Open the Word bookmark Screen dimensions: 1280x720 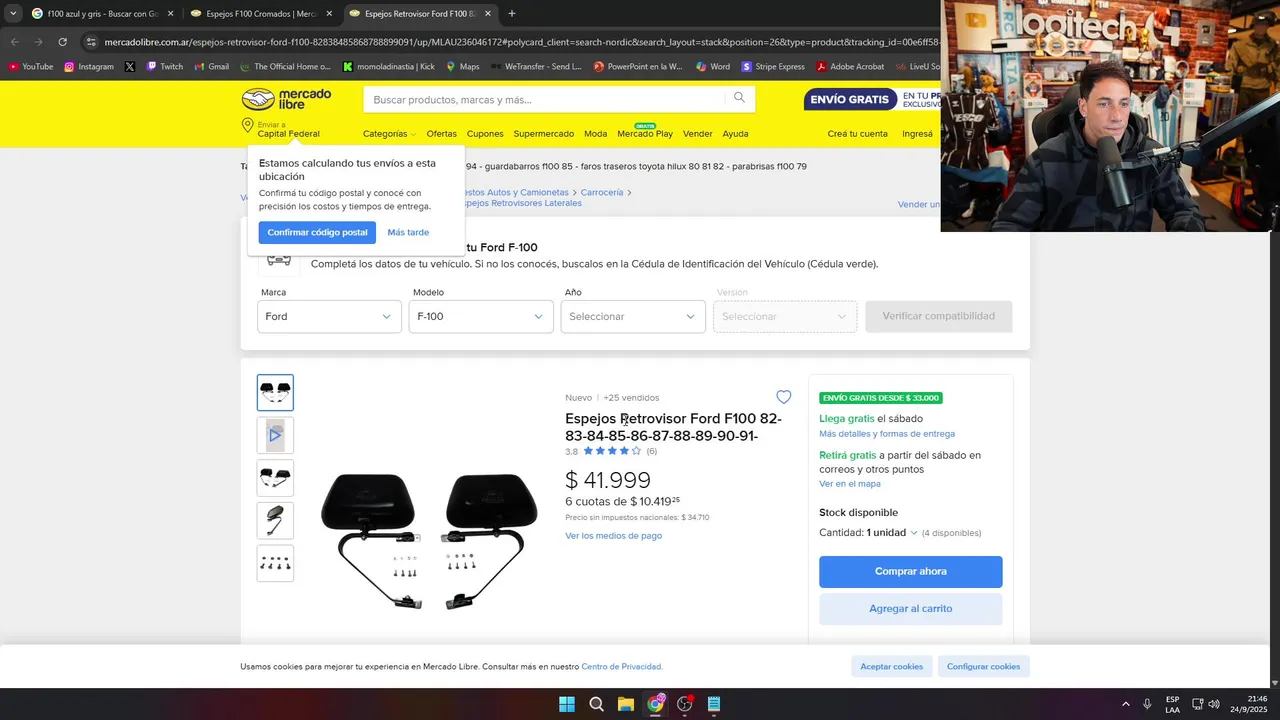tap(713, 67)
